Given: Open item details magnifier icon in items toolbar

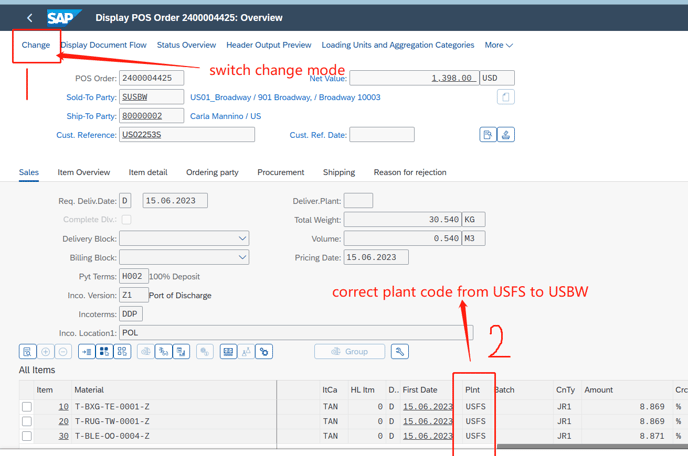Looking at the screenshot, I should [27, 352].
